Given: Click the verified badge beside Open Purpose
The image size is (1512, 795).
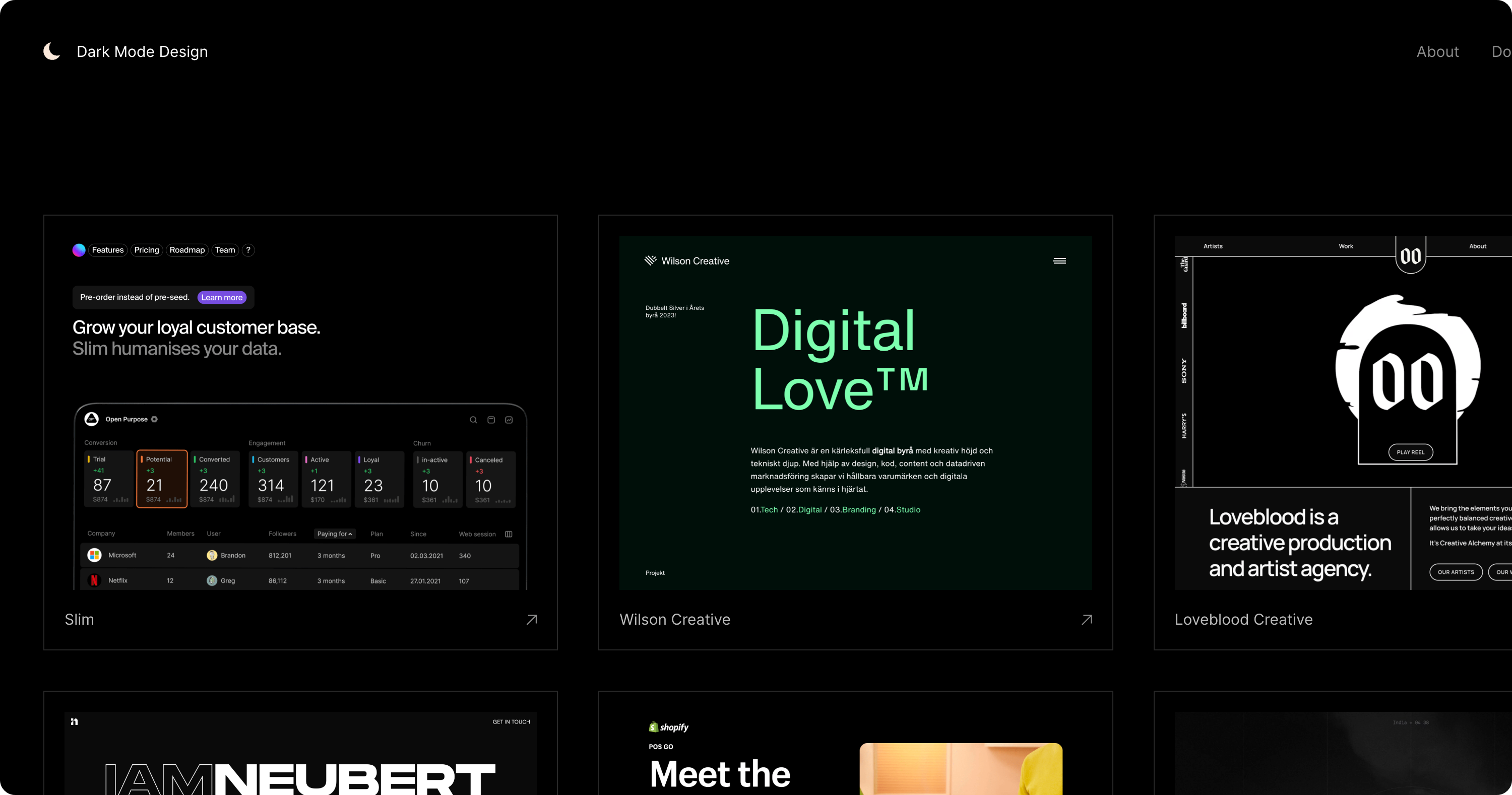Looking at the screenshot, I should [154, 420].
